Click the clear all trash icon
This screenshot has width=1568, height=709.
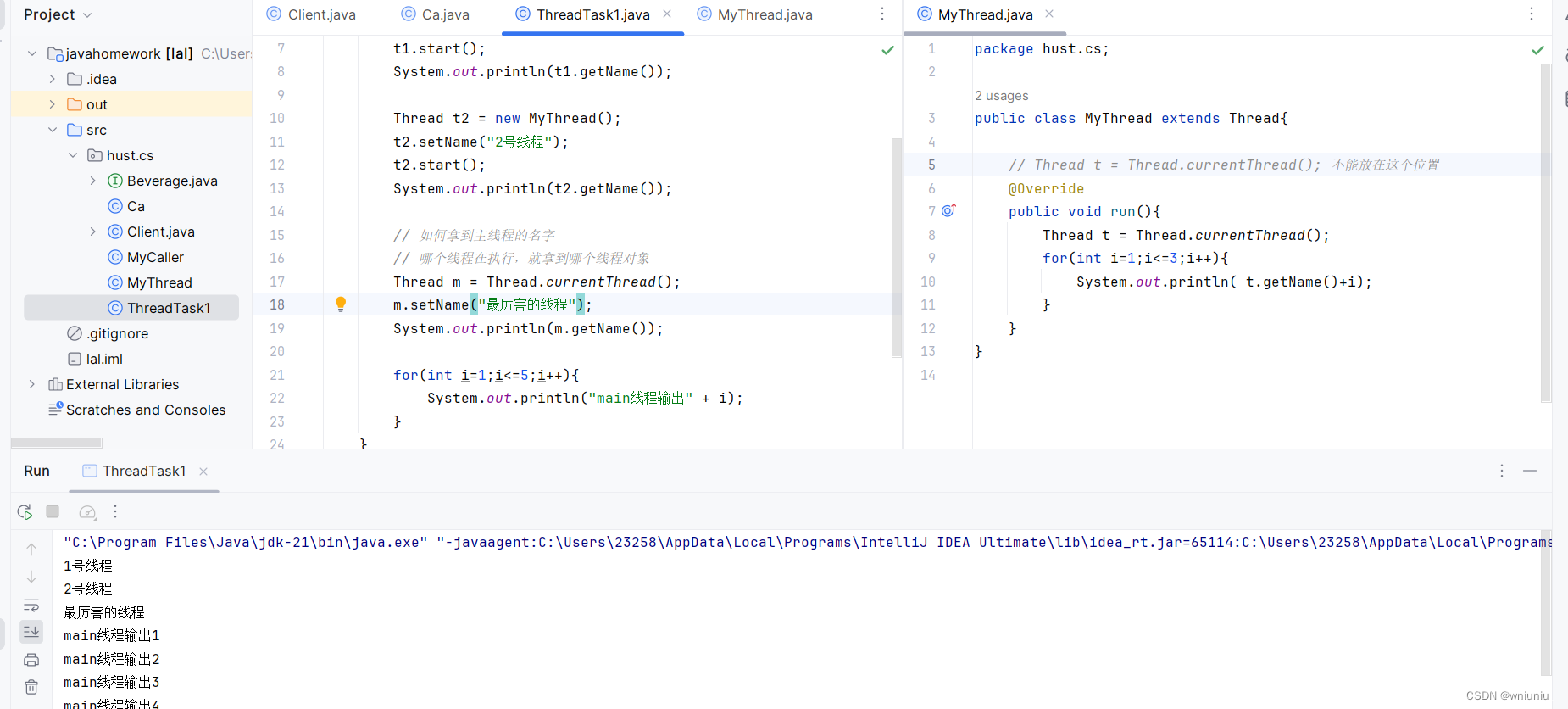[x=31, y=687]
